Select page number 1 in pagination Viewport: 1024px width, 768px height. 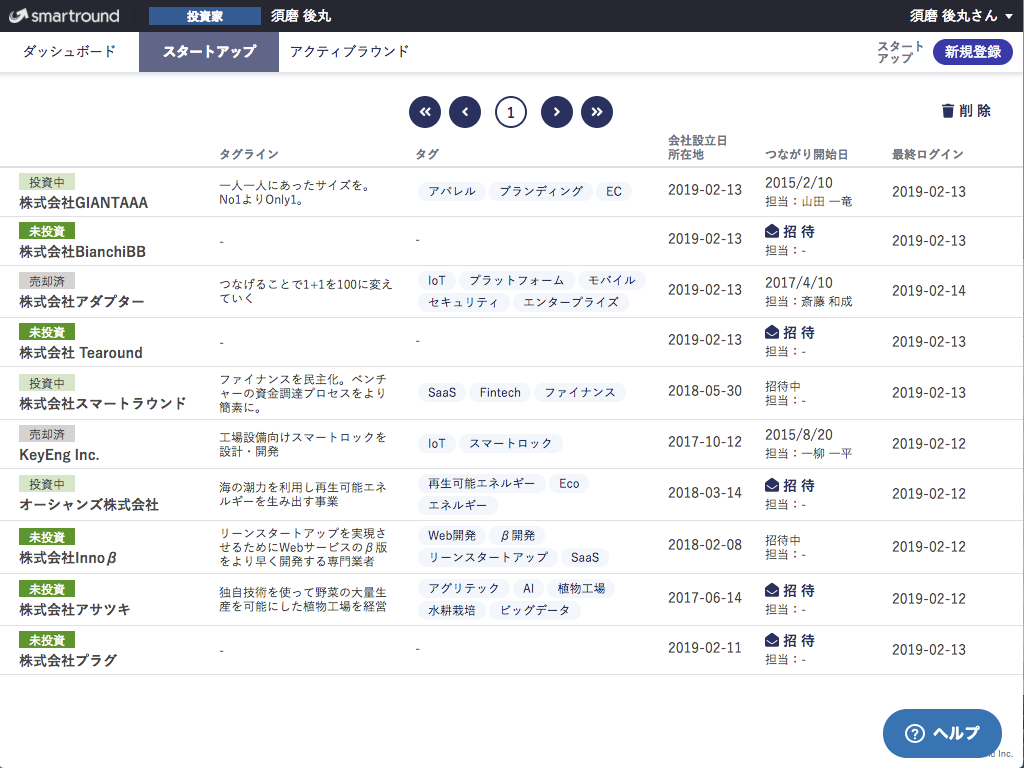coord(511,112)
